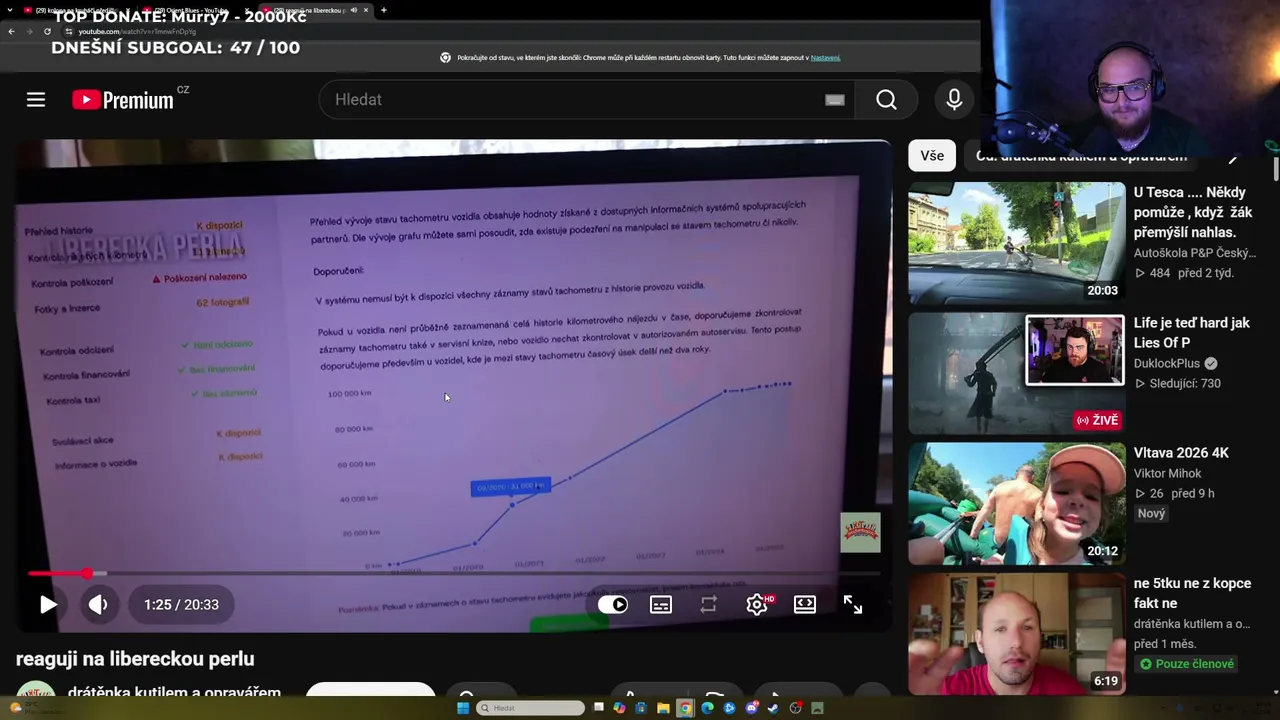
Task: Open the on-screen keyboard in search box
Action: pyautogui.click(x=835, y=100)
